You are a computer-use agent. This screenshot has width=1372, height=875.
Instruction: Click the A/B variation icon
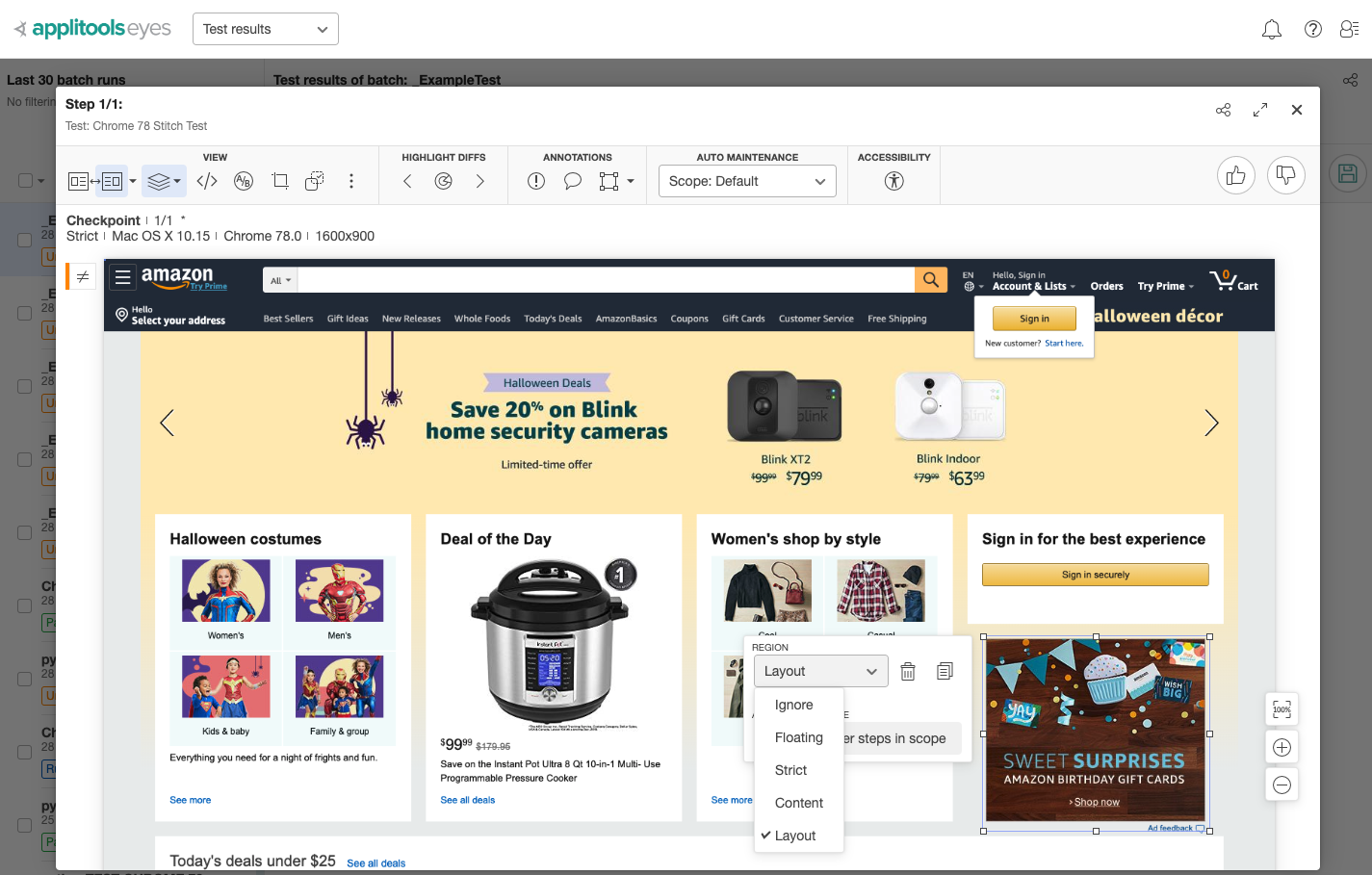click(244, 181)
